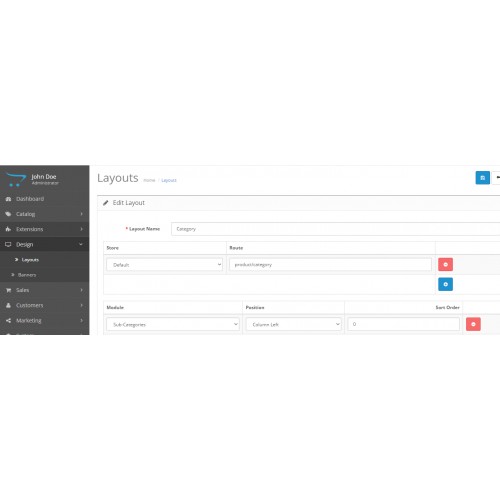Viewport: 500px width, 500px height.
Task: Click the Extensions puzzle icon in sidebar
Action: click(8, 229)
